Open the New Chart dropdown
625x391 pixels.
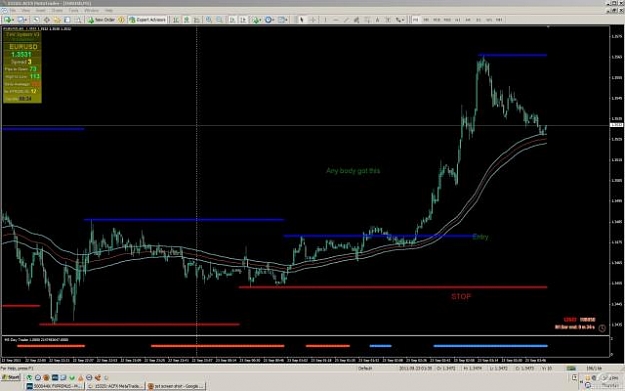coord(8,20)
